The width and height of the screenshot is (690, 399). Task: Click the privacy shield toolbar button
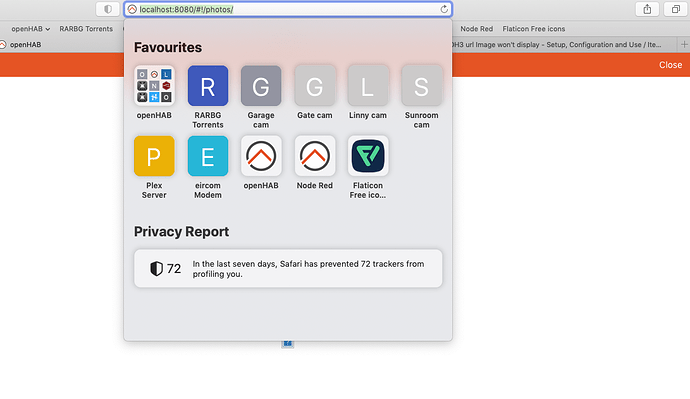[108, 9]
